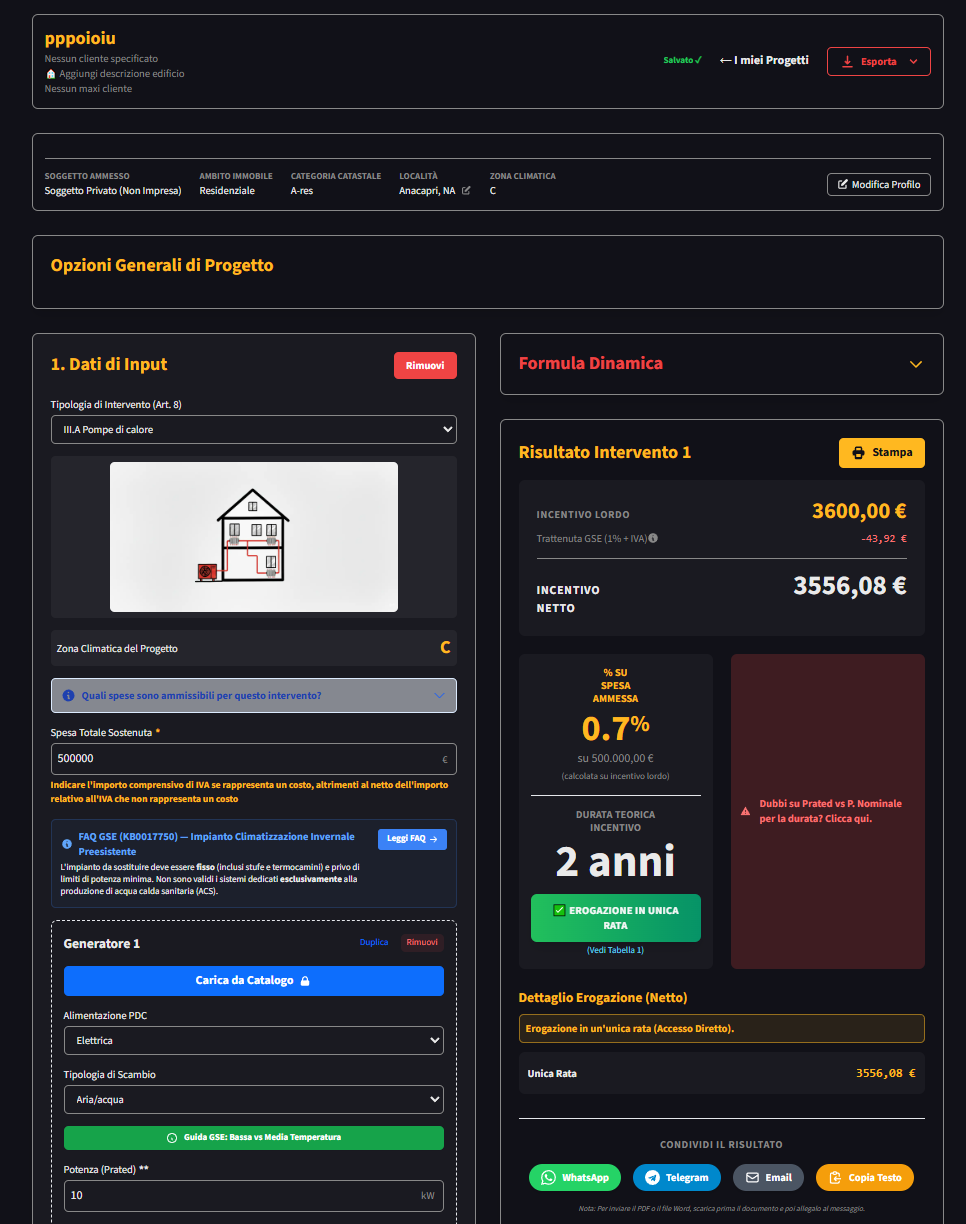
Task: Click the Spesa Totale Sostenuta field
Action: click(245, 758)
